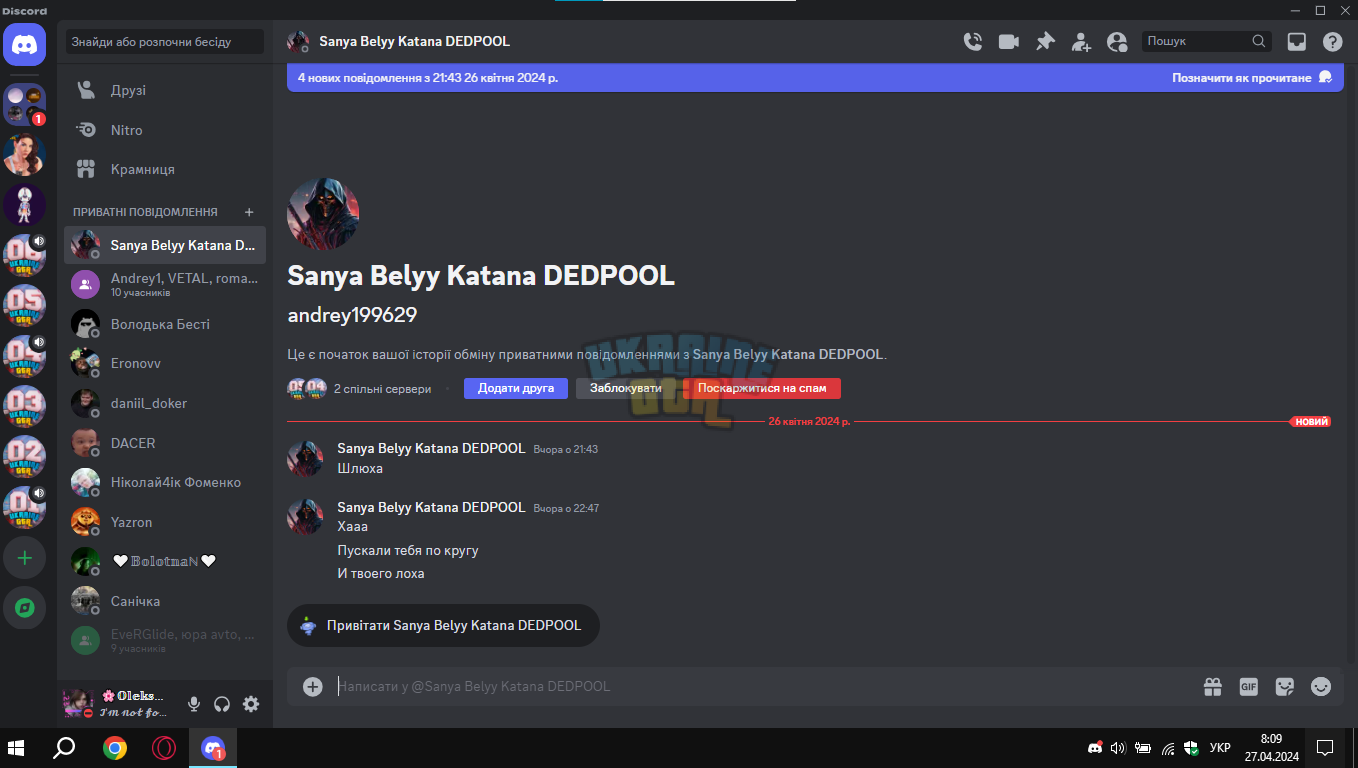1358x768 pixels.
Task: Open the Sanya Belyy Katana DM in sidebar
Action: (165, 245)
